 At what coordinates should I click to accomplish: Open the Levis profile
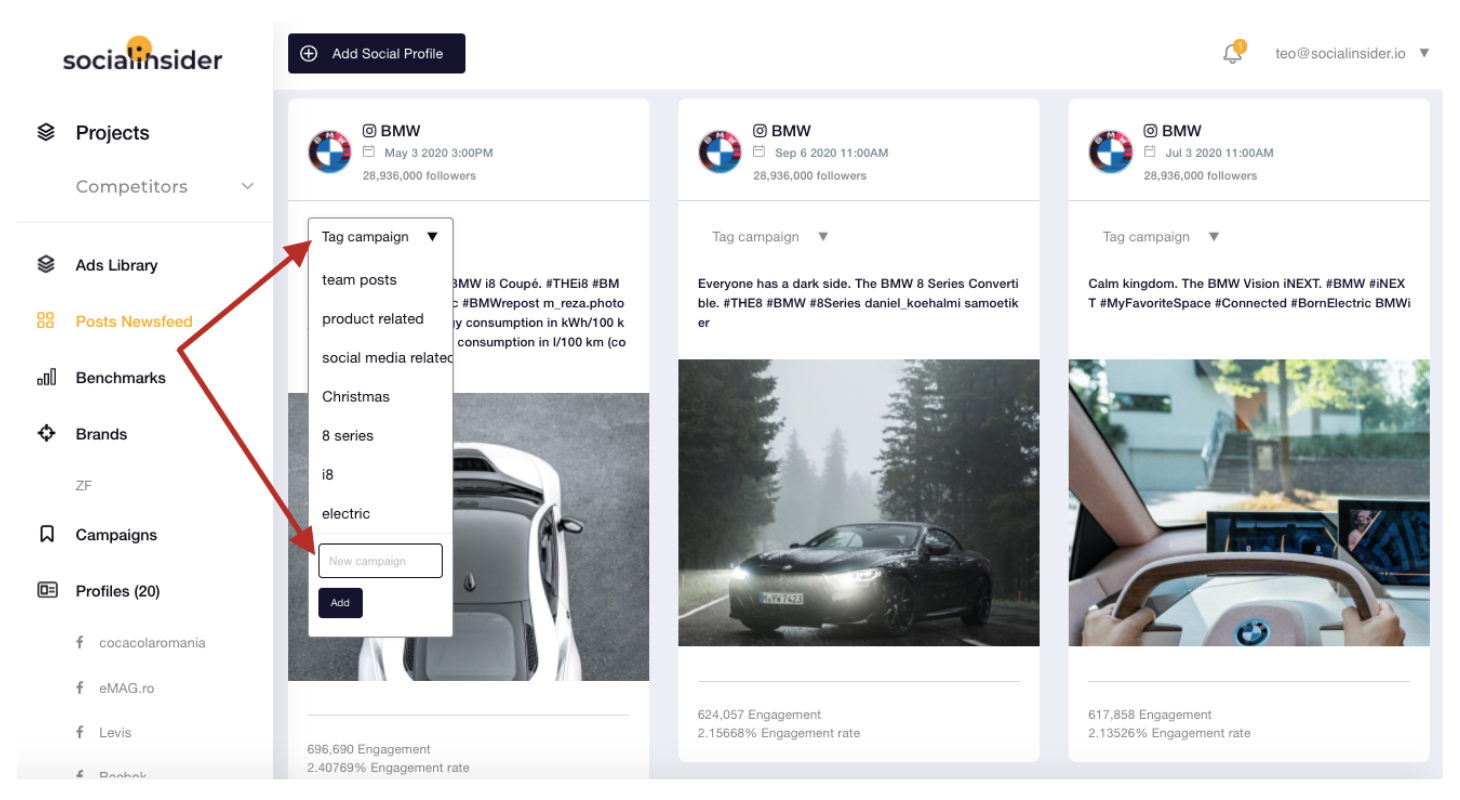pos(115,732)
